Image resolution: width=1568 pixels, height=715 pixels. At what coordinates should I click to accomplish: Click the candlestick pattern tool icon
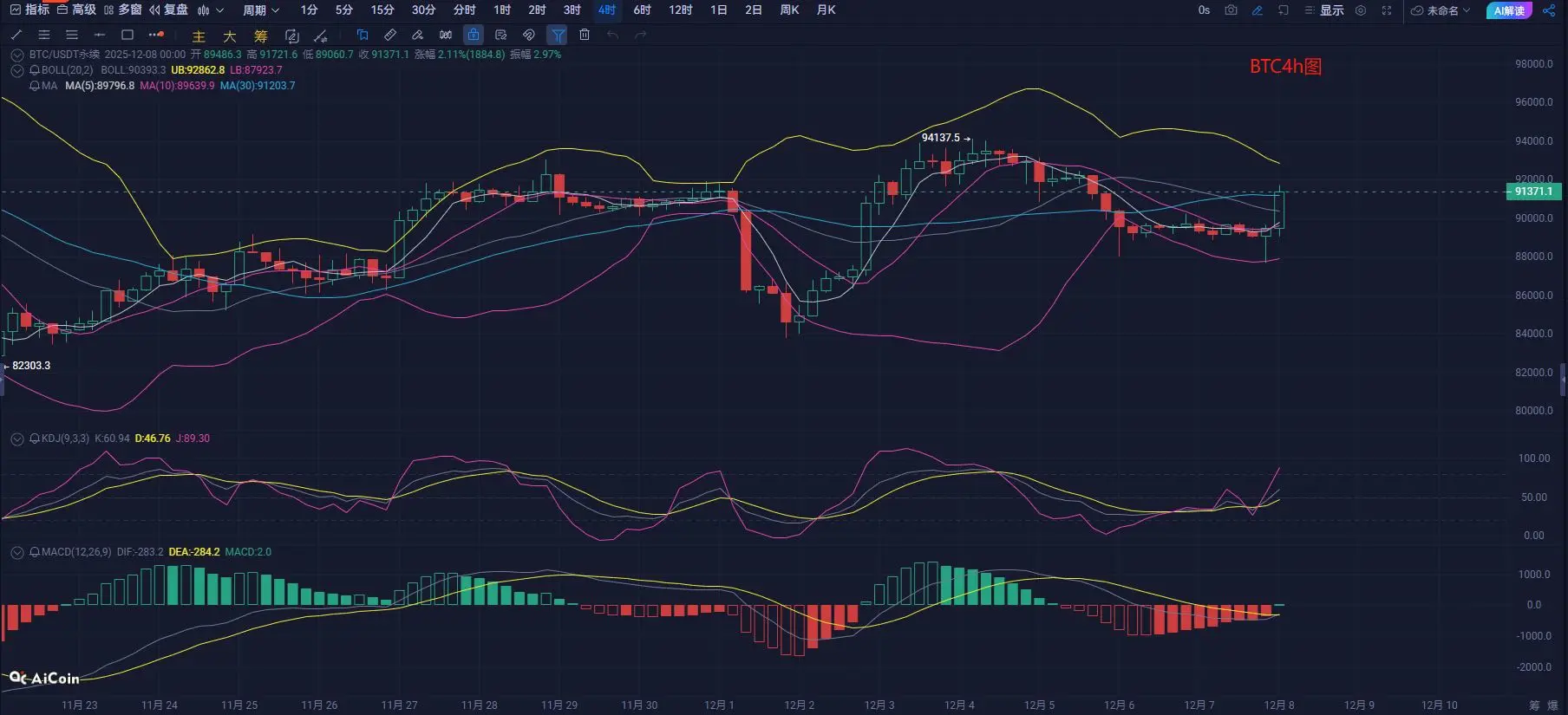pos(446,35)
